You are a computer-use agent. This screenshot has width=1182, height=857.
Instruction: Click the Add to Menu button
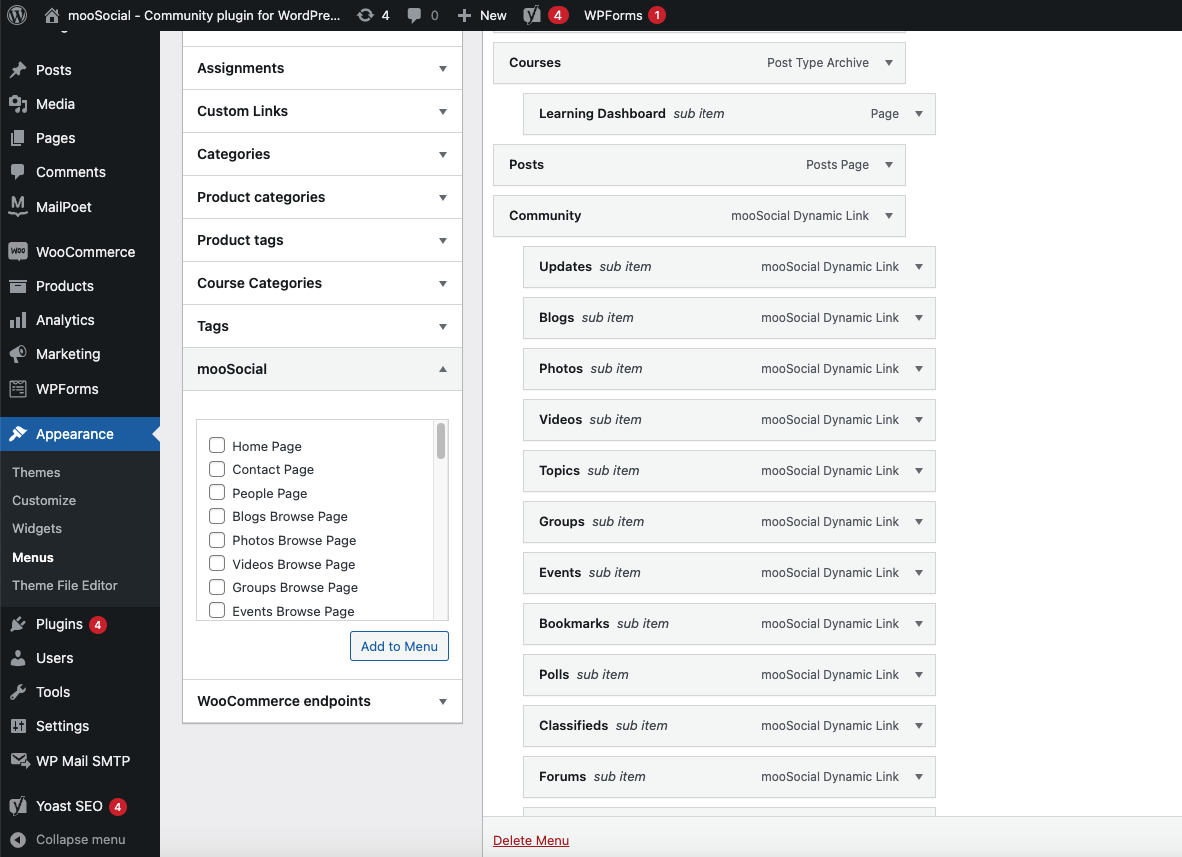400,646
